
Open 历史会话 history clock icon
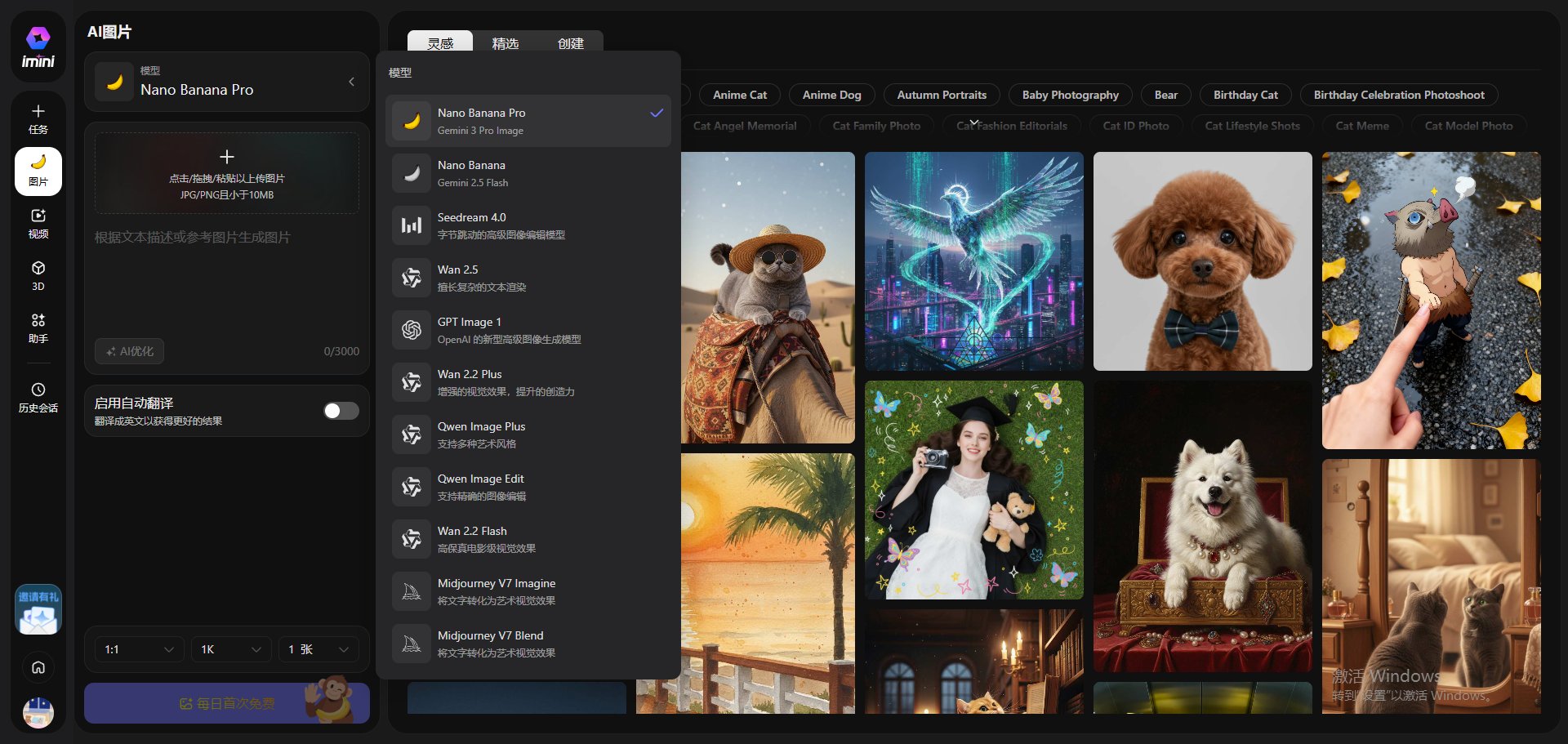coord(38,397)
